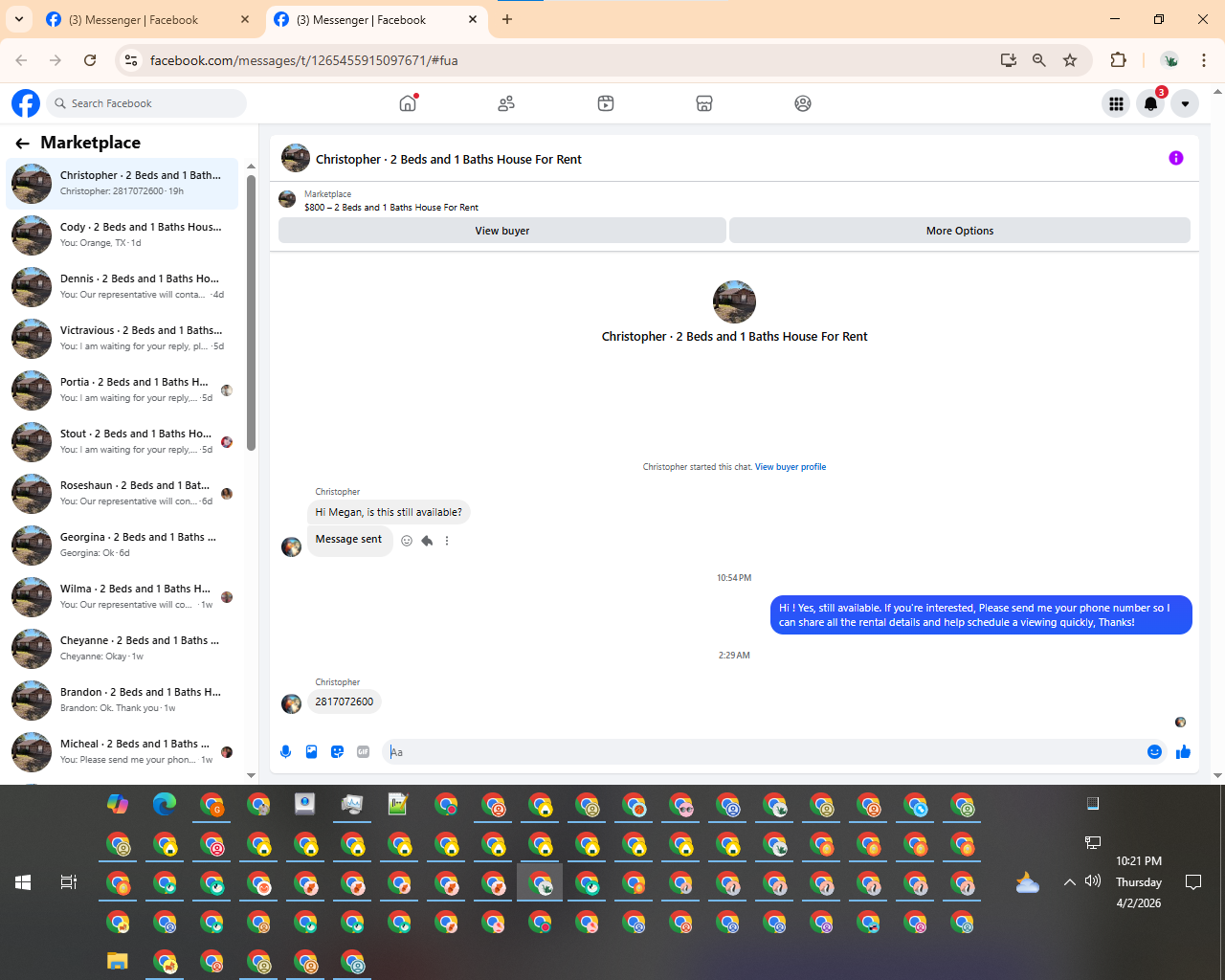This screenshot has height=980, width=1225.
Task: Open Micheal's conversation in the list
Action: [122, 752]
